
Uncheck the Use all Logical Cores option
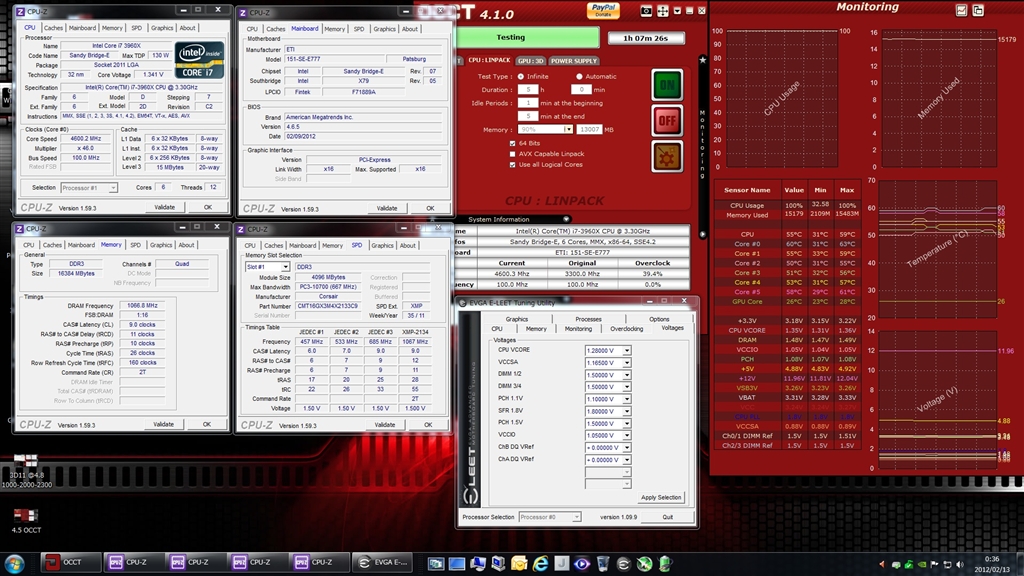(x=511, y=164)
